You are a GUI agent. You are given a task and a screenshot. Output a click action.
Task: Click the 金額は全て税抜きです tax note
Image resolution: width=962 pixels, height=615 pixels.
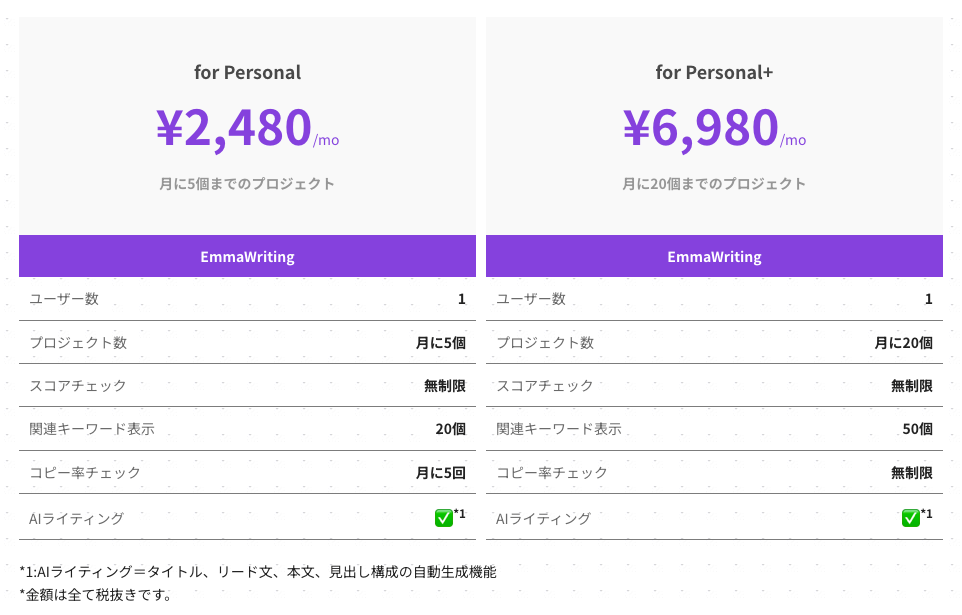point(95,595)
